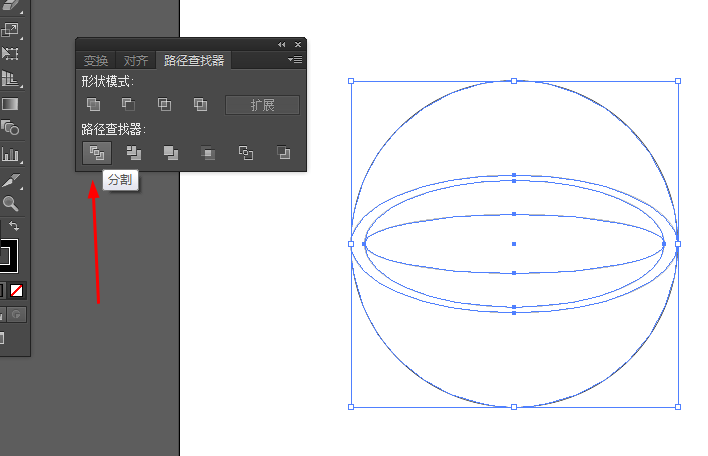Select the Blend tool

[x=10, y=128]
